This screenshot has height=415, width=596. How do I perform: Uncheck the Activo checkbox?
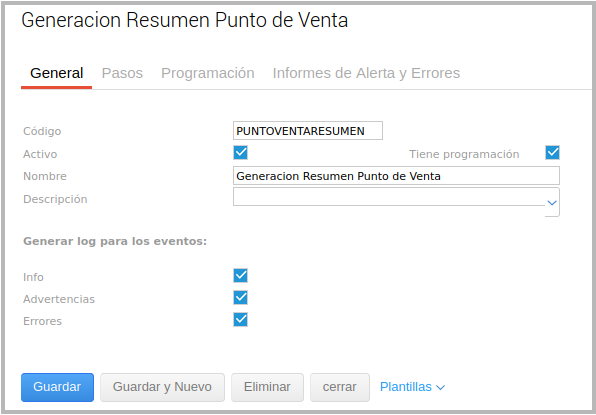241,153
